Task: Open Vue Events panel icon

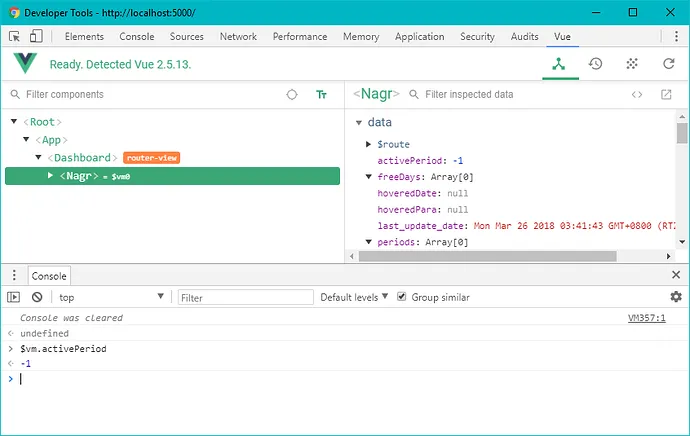Action: [x=632, y=64]
